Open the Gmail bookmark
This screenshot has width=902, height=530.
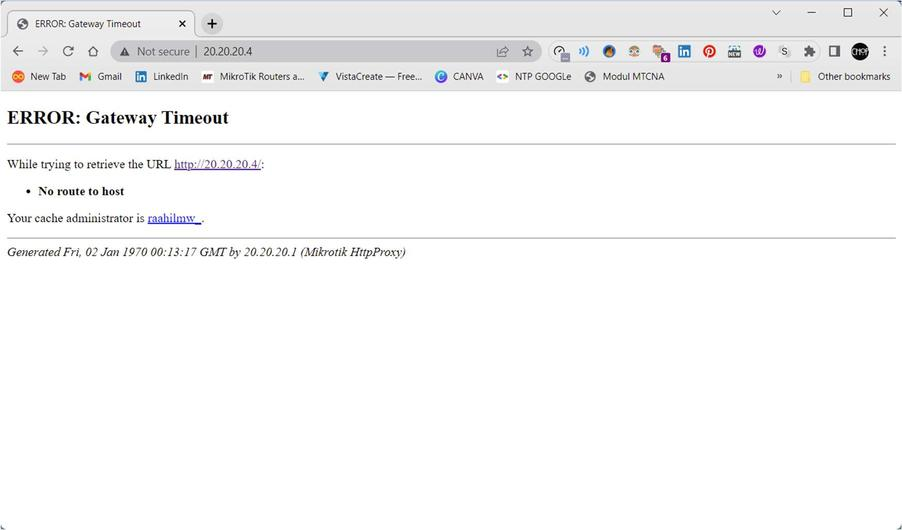click(100, 76)
